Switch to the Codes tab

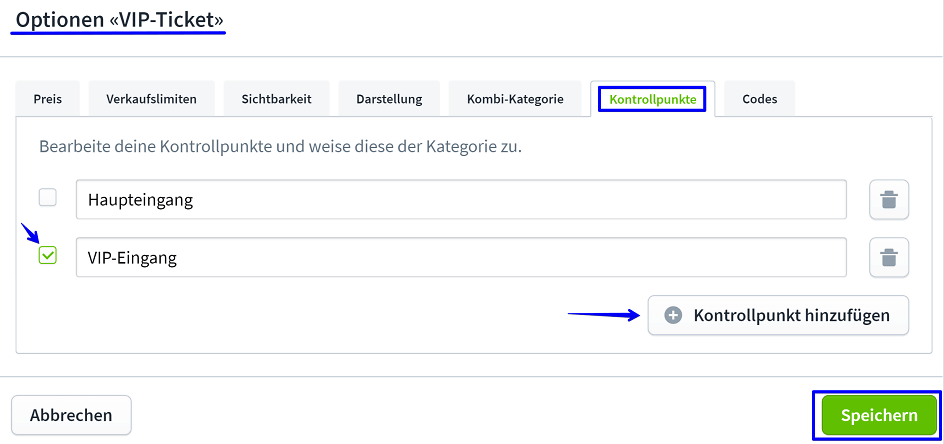point(759,99)
